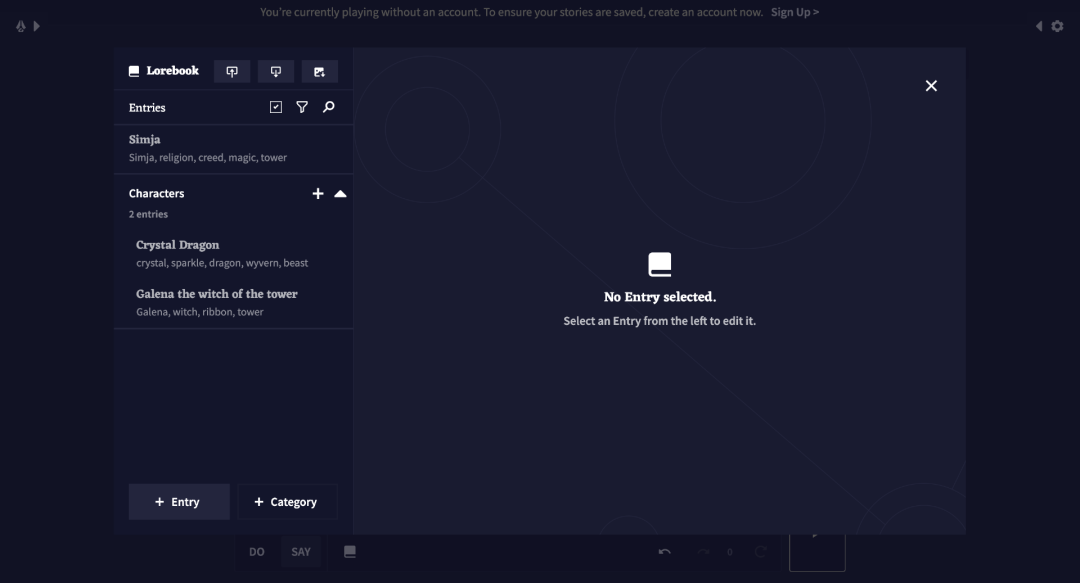Click the 'No Entry selected.' message
The width and height of the screenshot is (1080, 583).
(x=660, y=297)
